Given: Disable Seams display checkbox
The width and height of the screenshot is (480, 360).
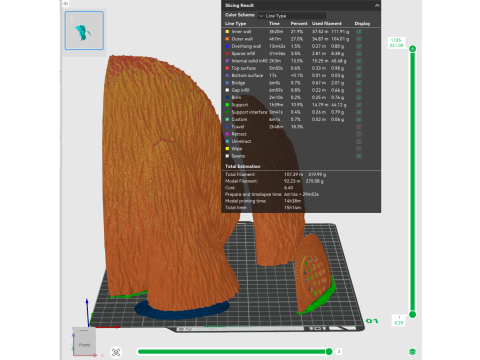Looking at the screenshot, I should pos(359,156).
